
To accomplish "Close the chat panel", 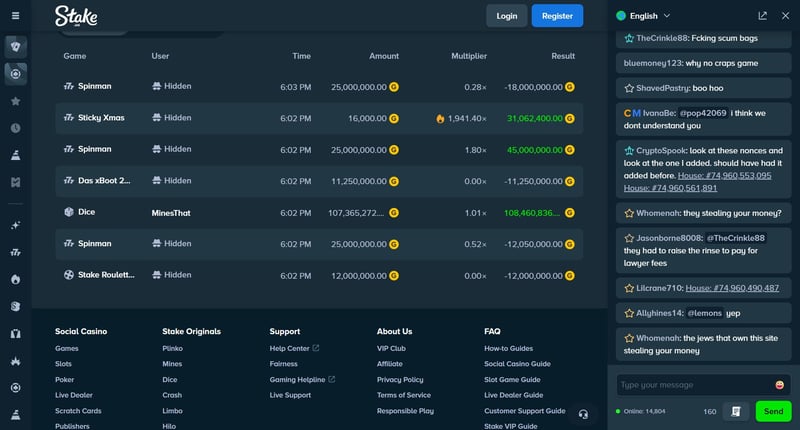I will pyautogui.click(x=784, y=16).
